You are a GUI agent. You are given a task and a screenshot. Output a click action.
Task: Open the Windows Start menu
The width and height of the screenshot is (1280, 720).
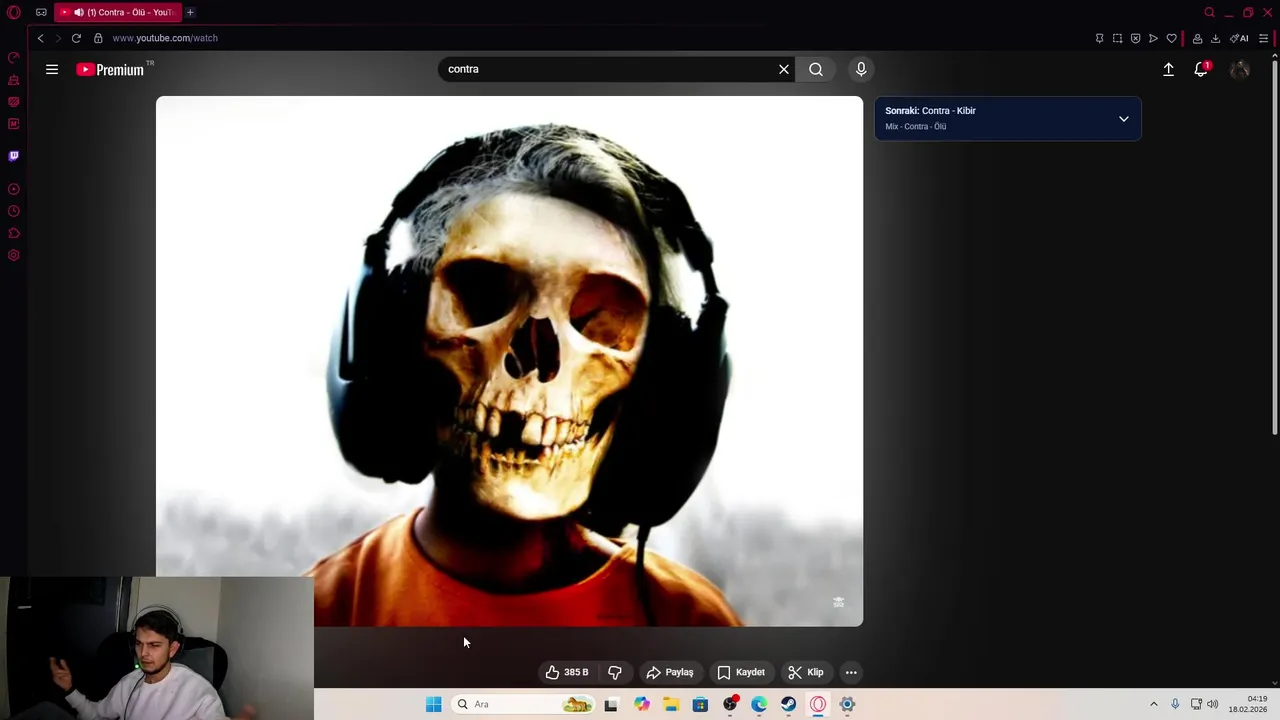pyautogui.click(x=433, y=704)
